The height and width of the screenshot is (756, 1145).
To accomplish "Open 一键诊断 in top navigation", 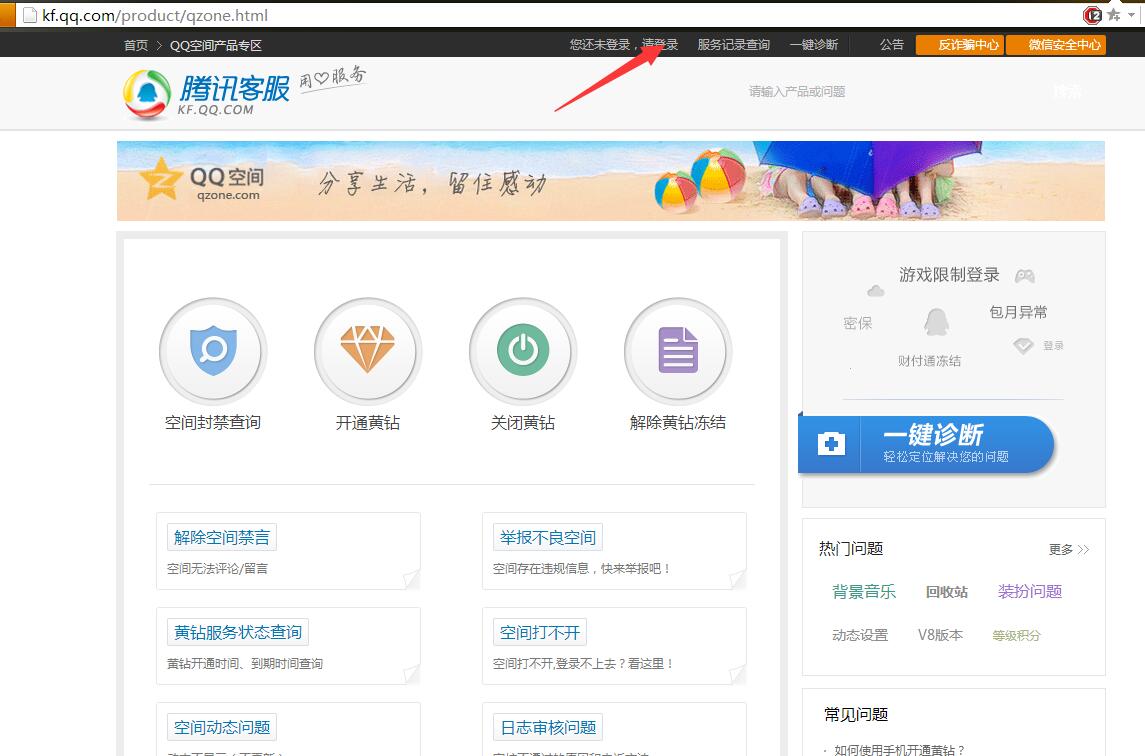I will [813, 45].
